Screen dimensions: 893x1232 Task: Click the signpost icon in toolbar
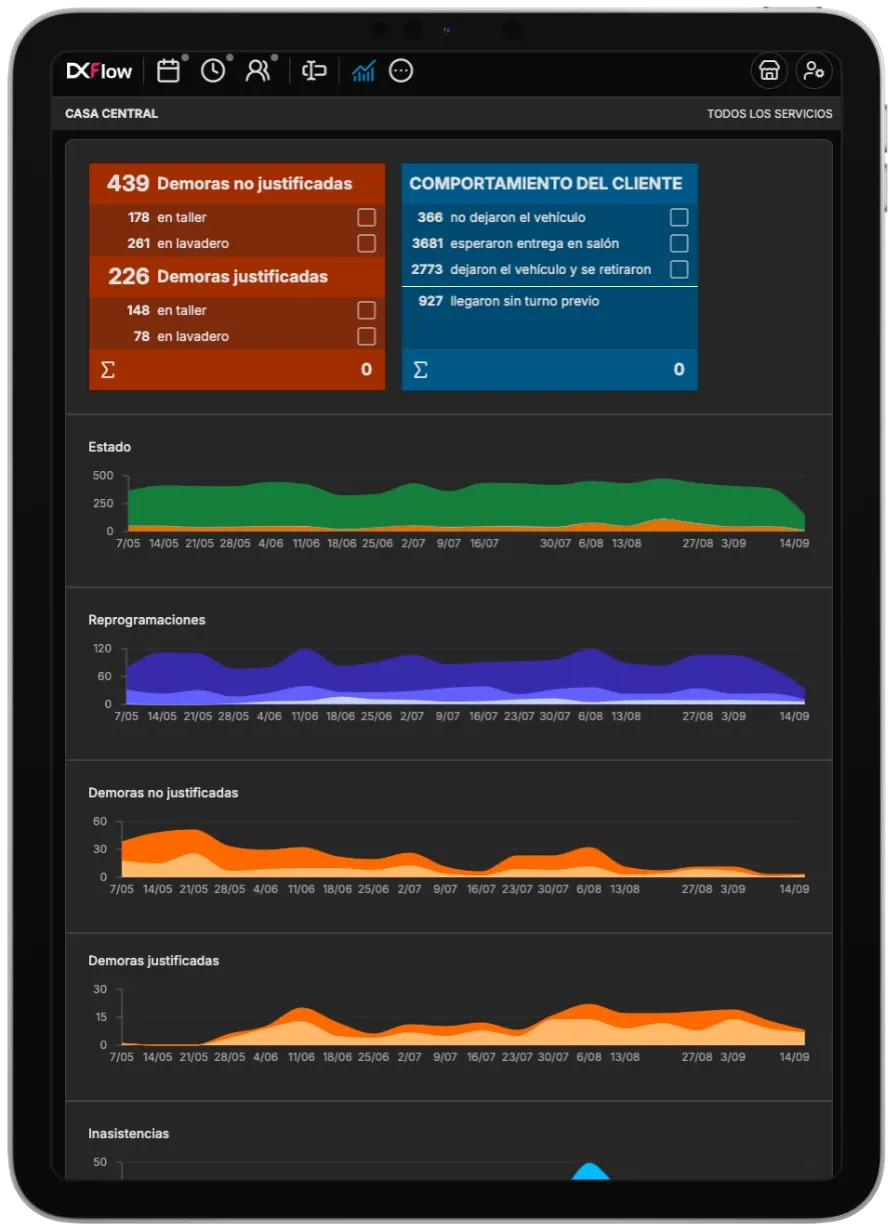[314, 71]
